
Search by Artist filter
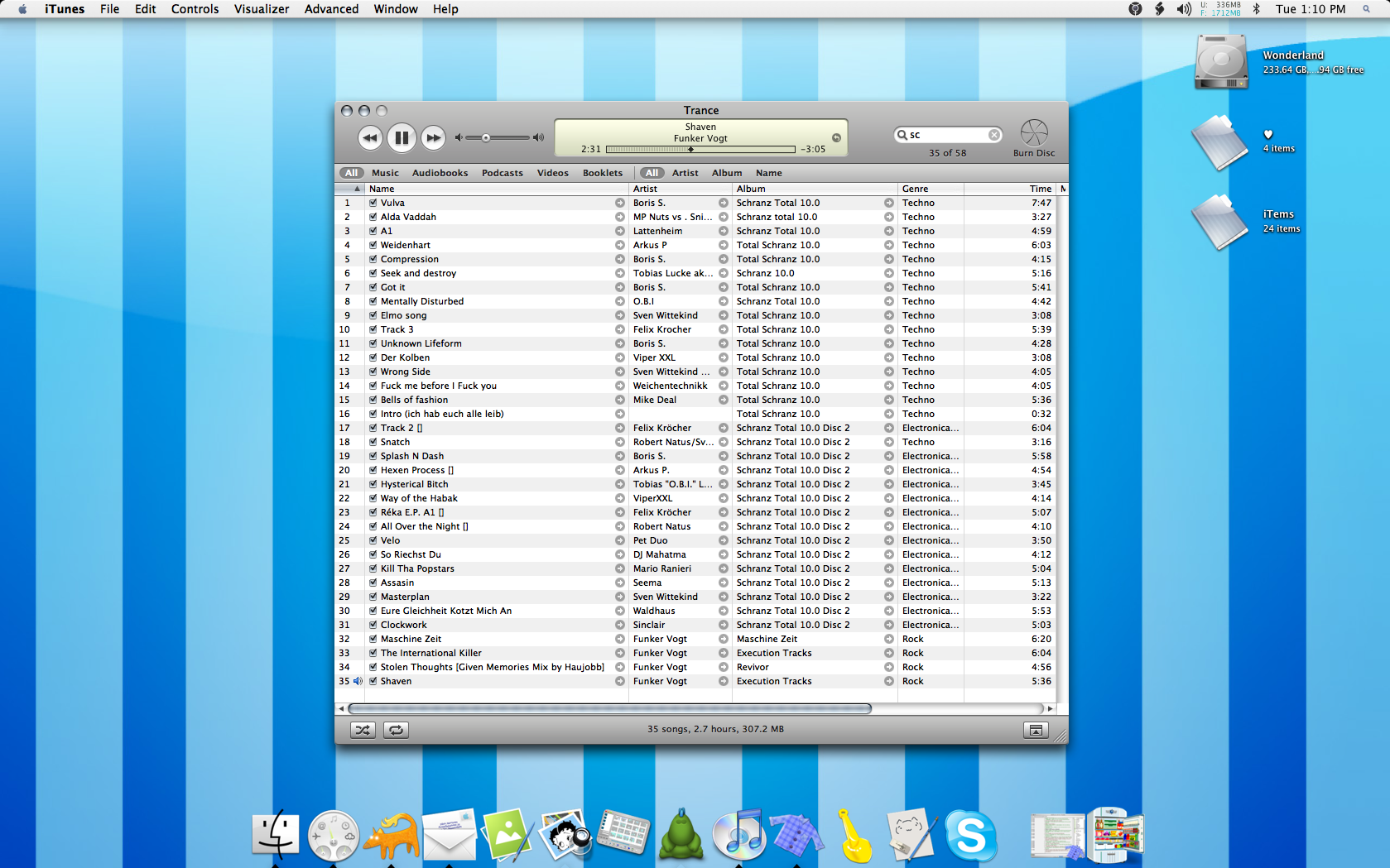[685, 173]
